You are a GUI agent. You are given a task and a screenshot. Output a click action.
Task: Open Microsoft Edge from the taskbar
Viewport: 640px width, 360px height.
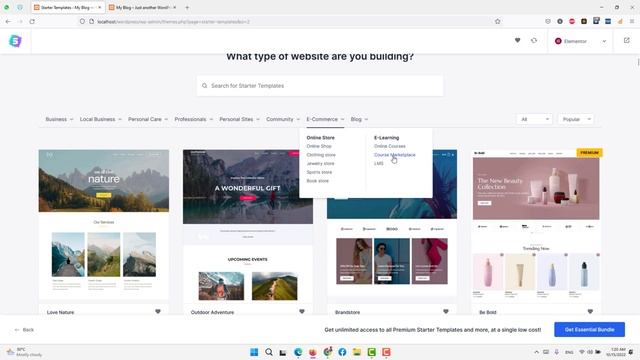298,352
